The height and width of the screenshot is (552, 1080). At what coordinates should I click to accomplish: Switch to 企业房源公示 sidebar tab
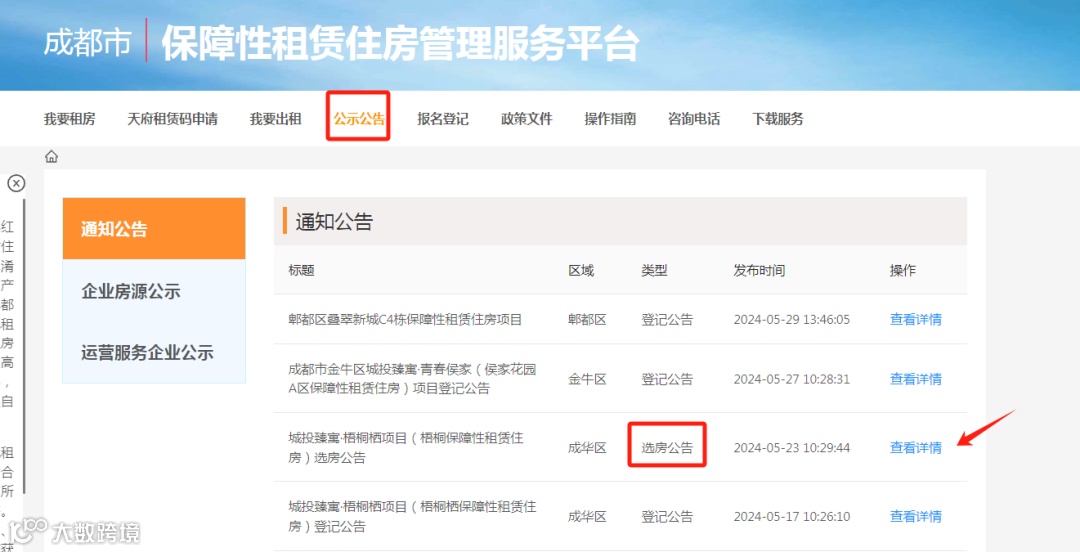pyautogui.click(x=154, y=291)
